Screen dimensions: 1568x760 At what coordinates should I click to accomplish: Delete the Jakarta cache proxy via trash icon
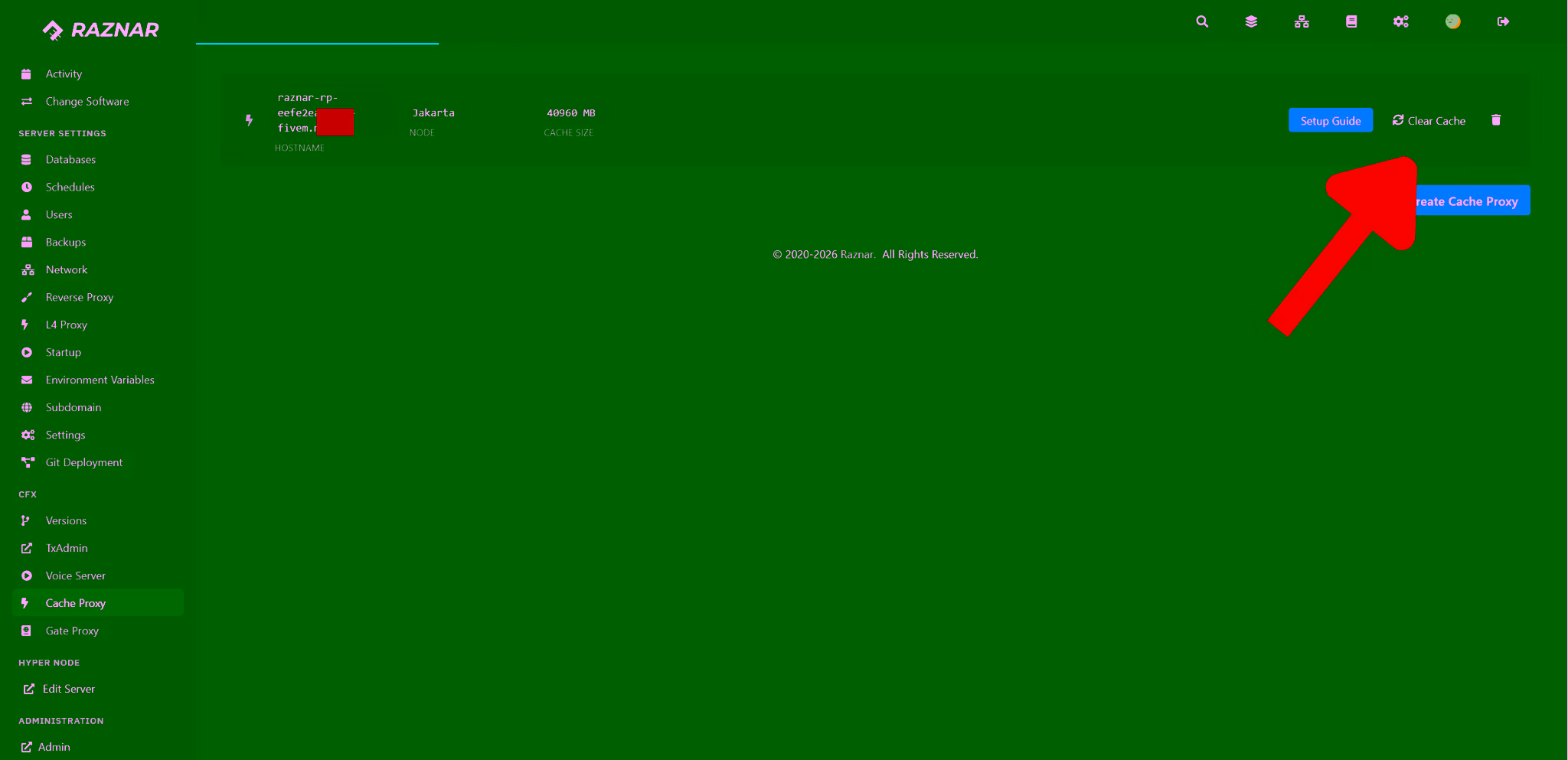1496,120
